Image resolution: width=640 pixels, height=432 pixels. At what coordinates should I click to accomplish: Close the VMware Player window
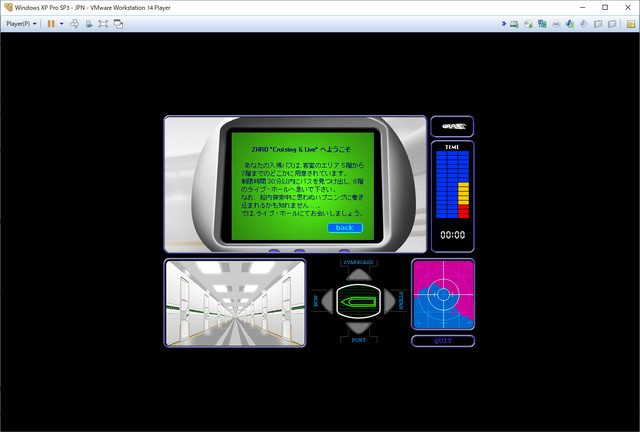pos(628,7)
